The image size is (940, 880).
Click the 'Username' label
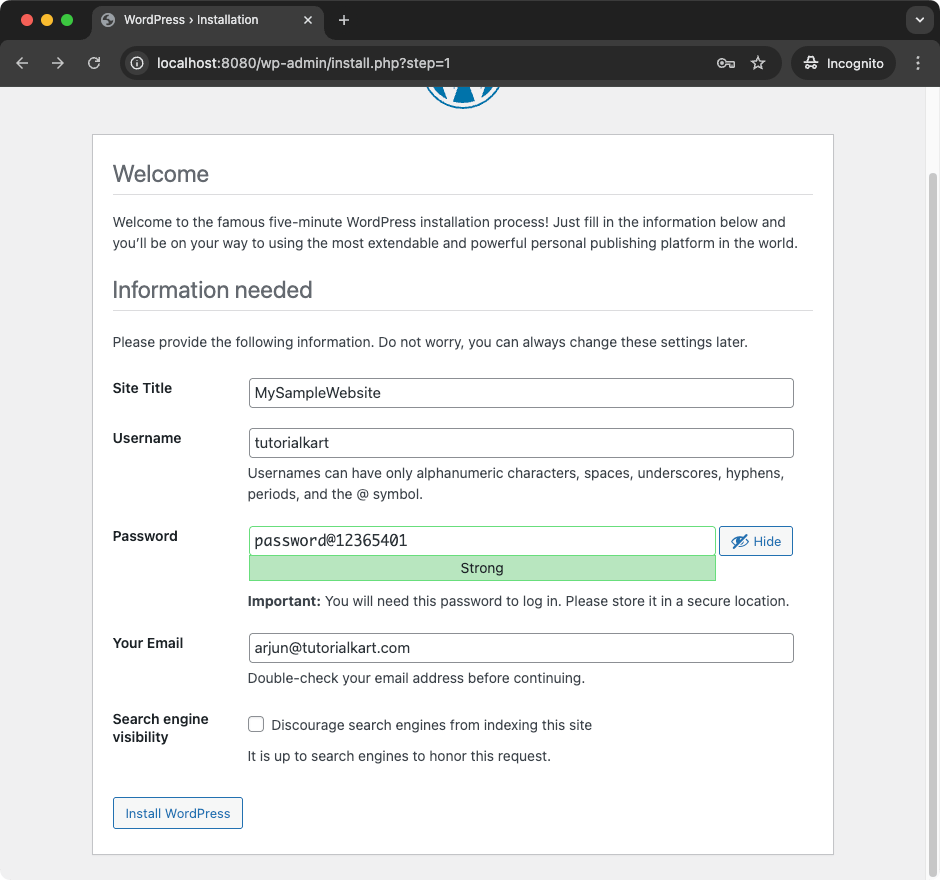coord(147,438)
